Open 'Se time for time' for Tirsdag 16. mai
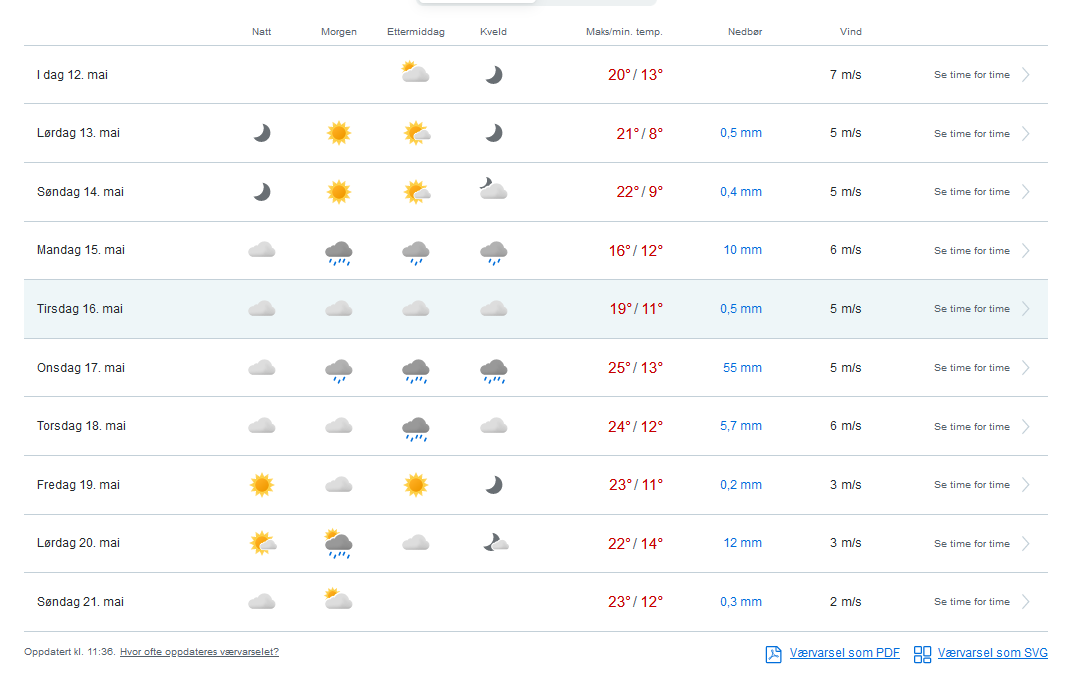The image size is (1092, 691). (971, 309)
